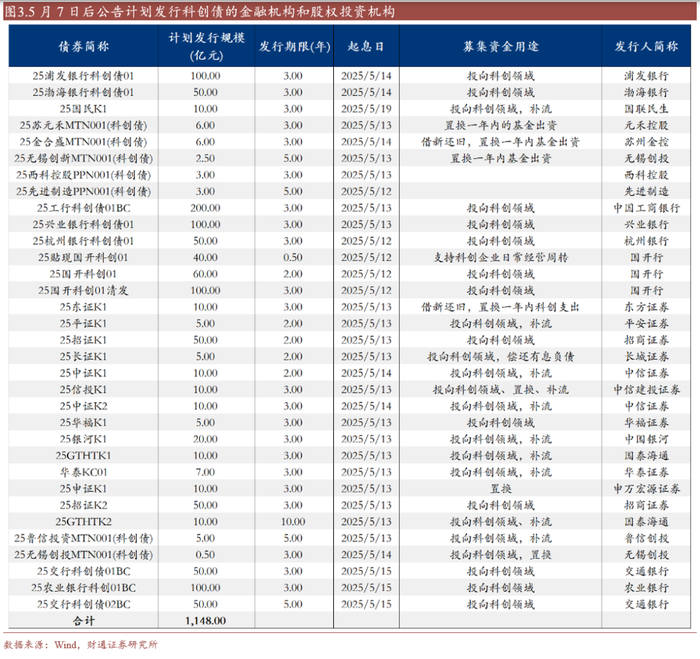This screenshot has height=659, width=700.
Task: Click the 计划发行规模(亿元) column header
Action: pos(206,46)
